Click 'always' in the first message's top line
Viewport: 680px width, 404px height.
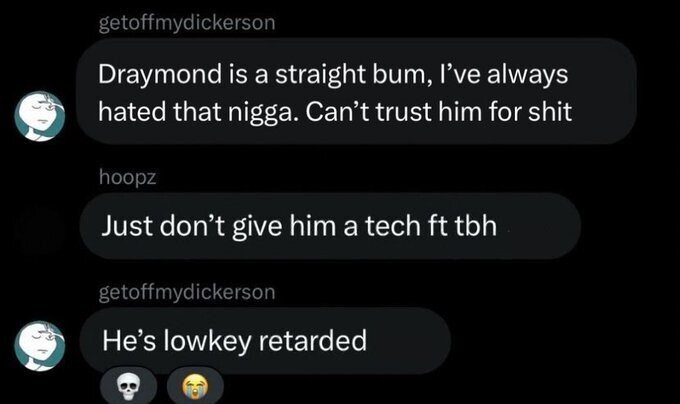[x=527, y=75]
